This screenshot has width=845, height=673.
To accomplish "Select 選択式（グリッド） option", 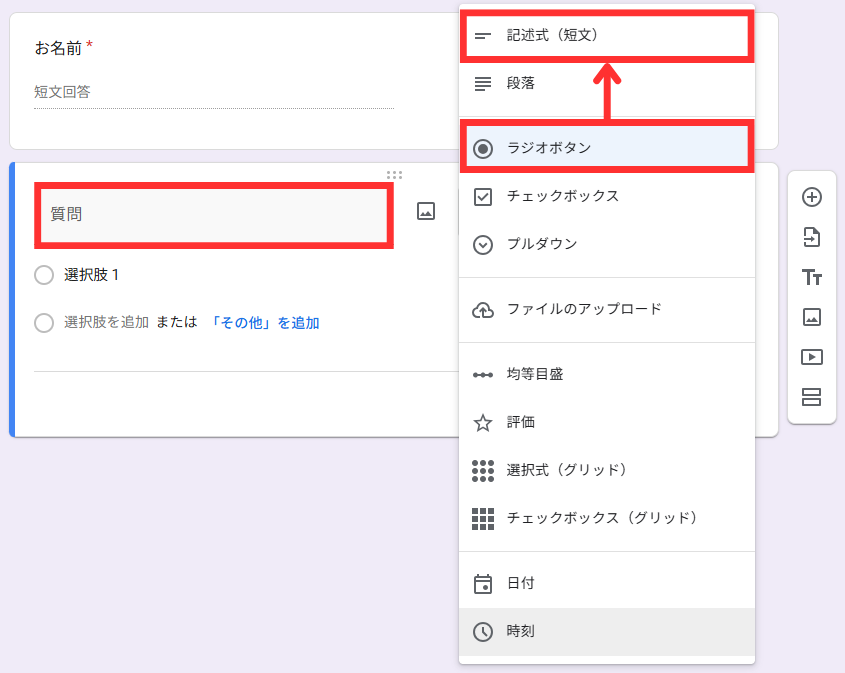I will pyautogui.click(x=607, y=470).
